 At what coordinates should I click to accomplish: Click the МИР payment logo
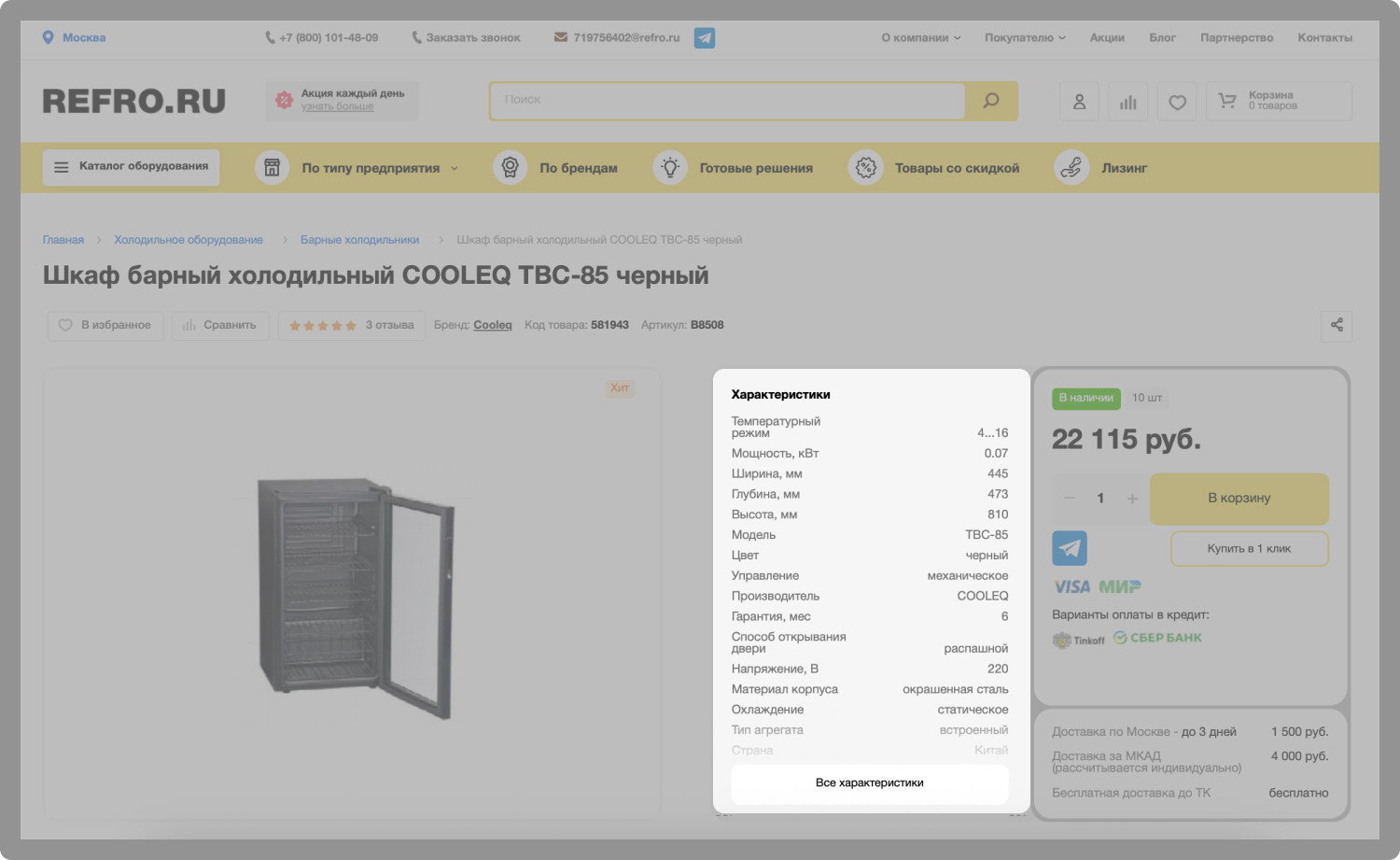click(1120, 586)
